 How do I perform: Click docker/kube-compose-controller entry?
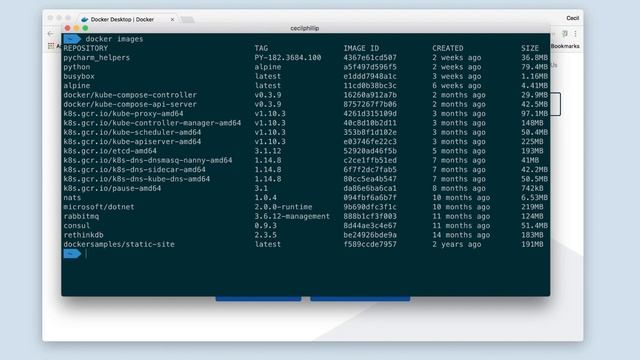tap(130, 95)
